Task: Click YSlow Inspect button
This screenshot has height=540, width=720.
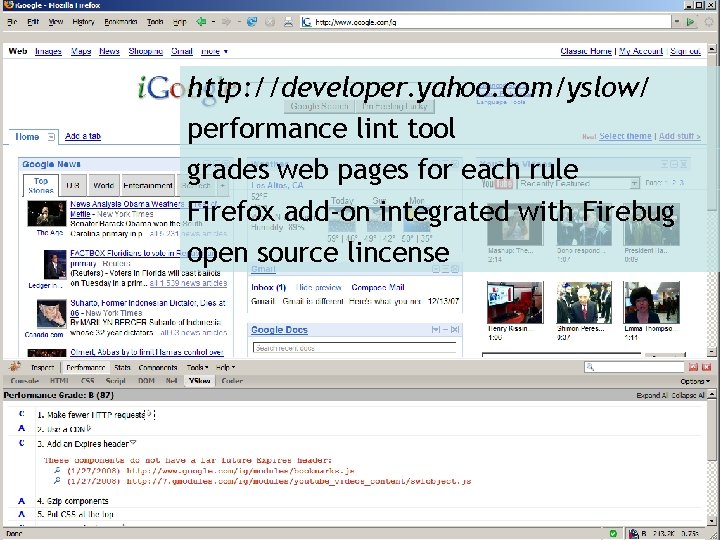Action: tap(42, 367)
